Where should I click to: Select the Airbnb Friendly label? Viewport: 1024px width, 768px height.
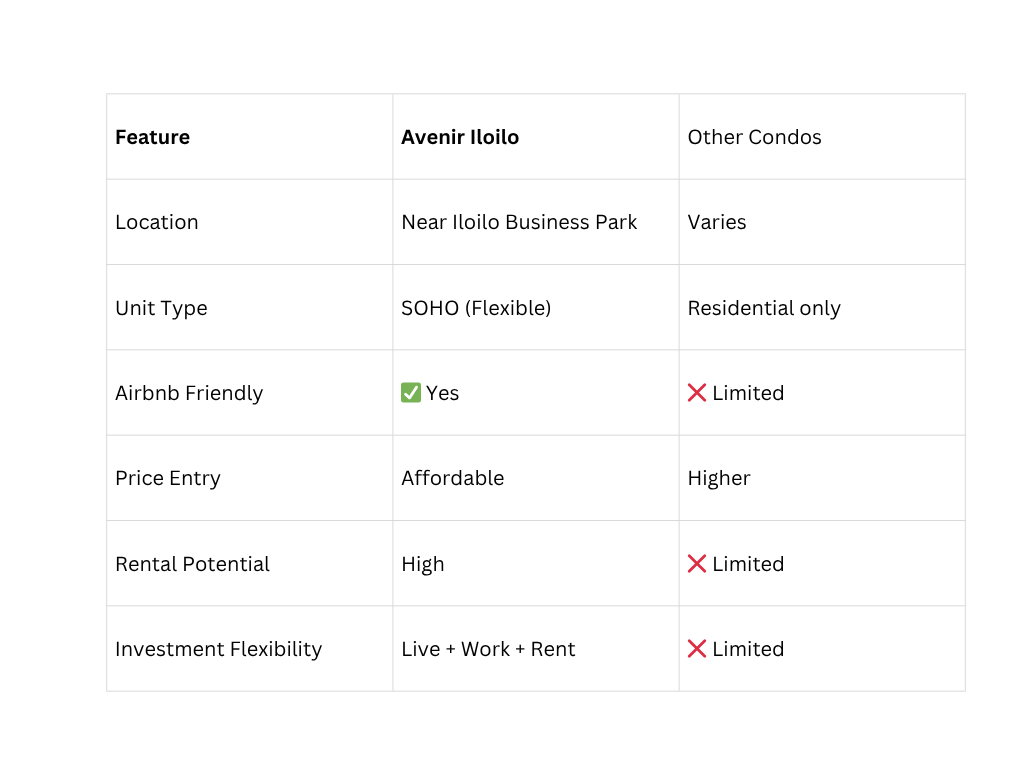click(189, 393)
